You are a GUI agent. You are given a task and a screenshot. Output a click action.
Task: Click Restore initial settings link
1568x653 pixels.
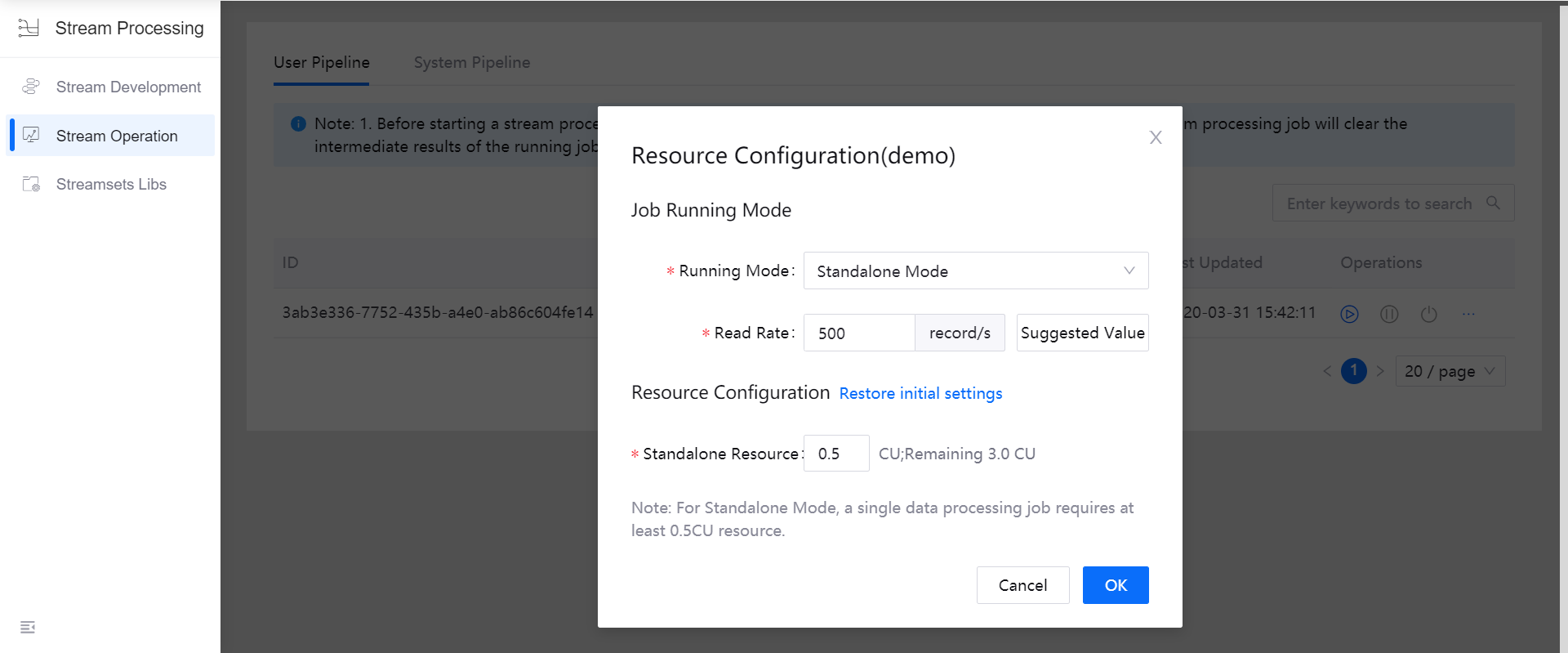[920, 393]
